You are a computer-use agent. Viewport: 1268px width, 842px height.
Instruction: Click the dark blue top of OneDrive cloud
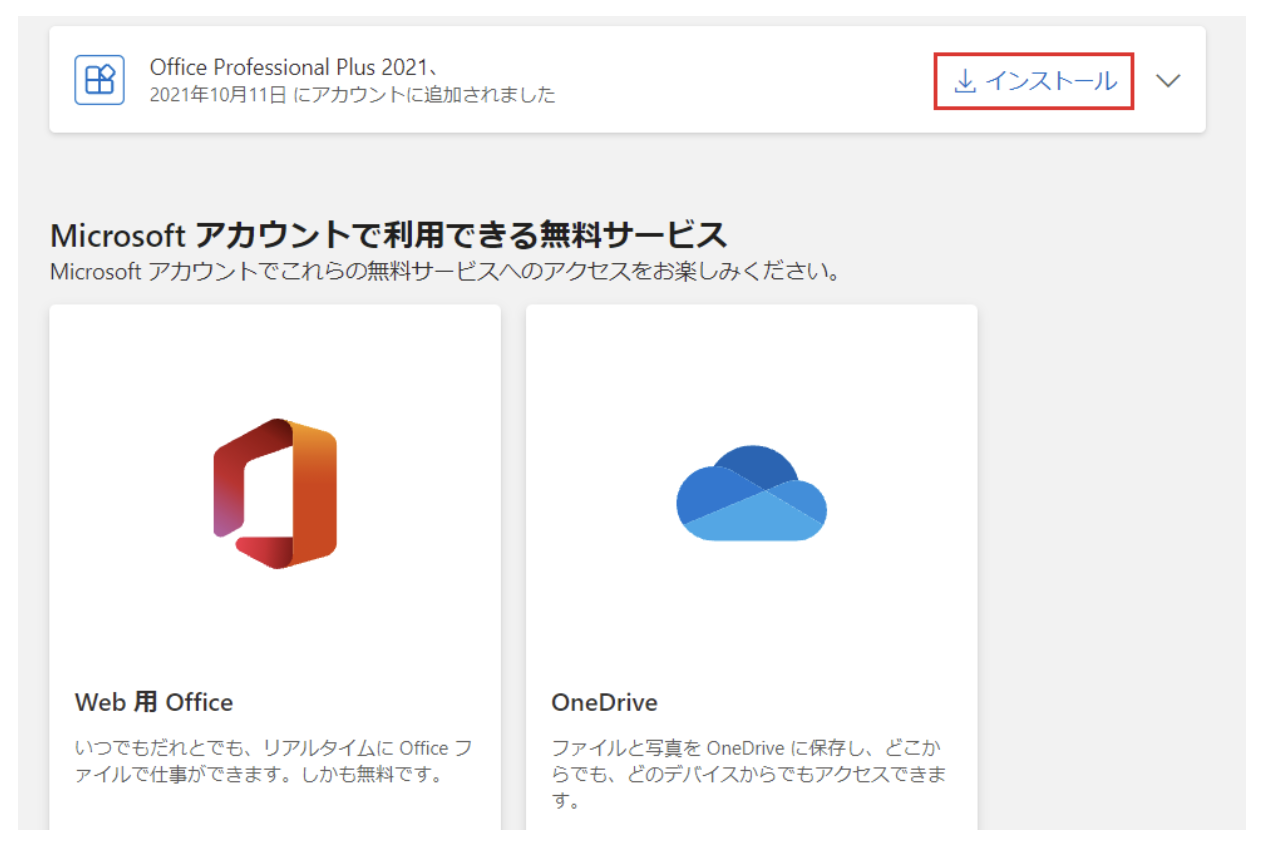[757, 464]
